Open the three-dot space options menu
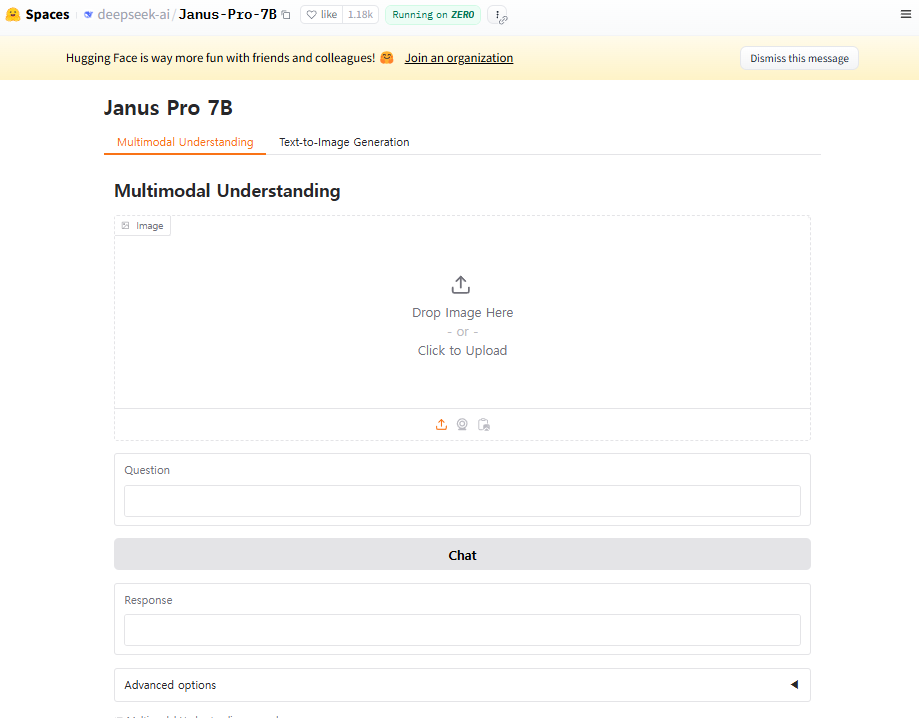919x718 pixels. pyautogui.click(x=497, y=15)
